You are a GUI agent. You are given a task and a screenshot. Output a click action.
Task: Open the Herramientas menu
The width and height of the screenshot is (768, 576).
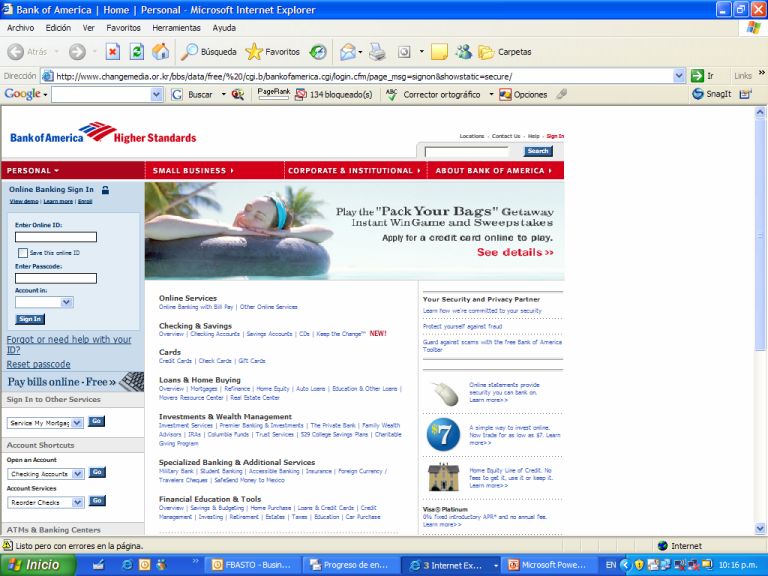pyautogui.click(x=176, y=28)
